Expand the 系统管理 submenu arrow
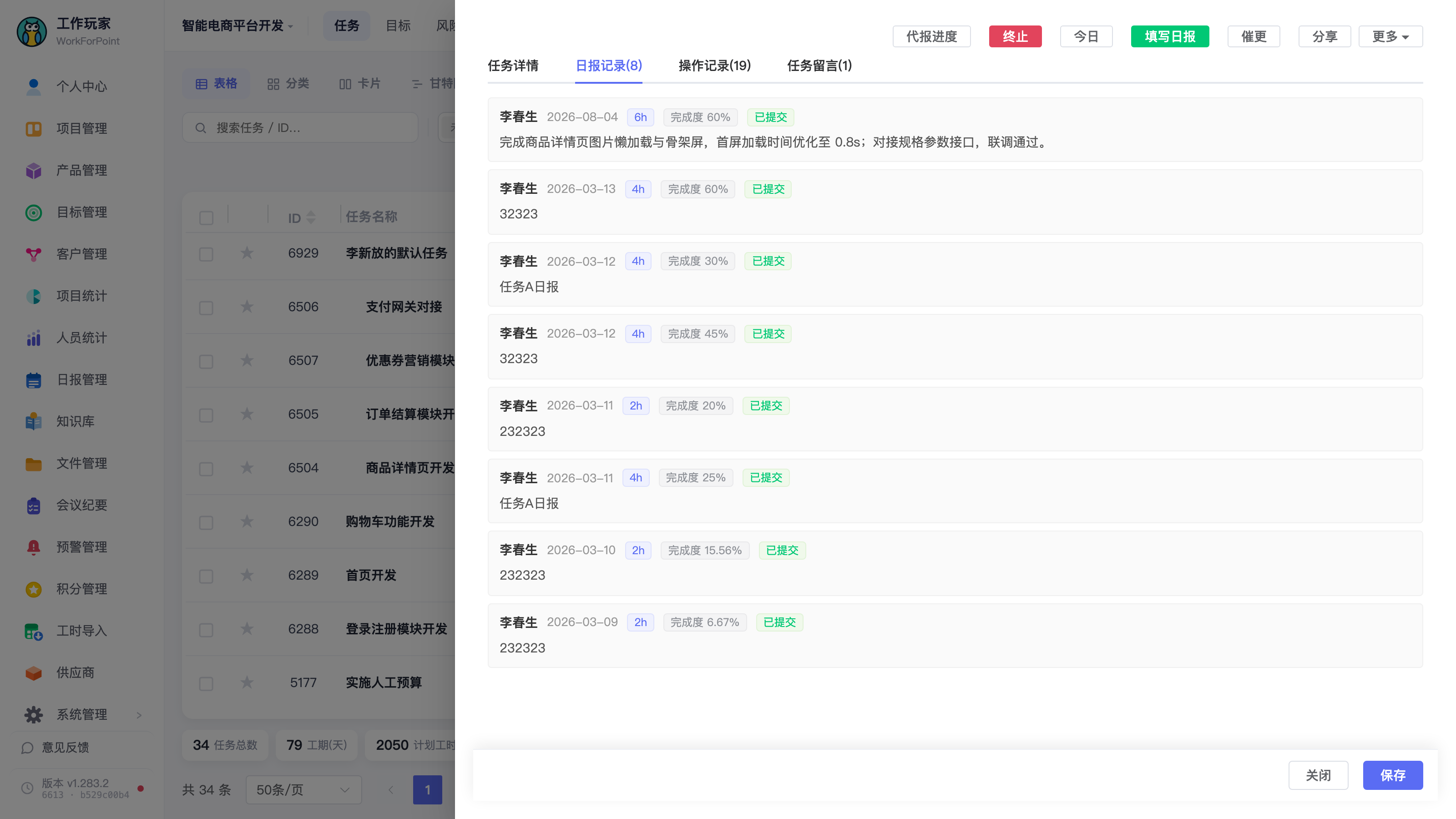Viewport: 1456px width, 819px height. (139, 715)
